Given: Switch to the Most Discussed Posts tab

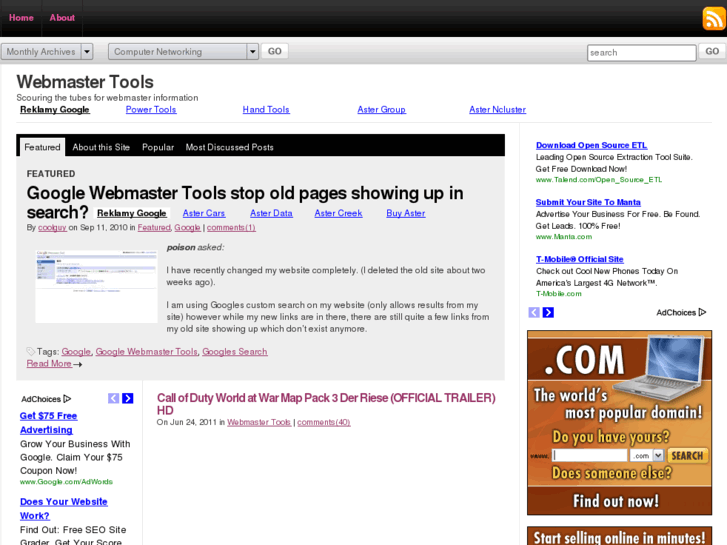Looking at the screenshot, I should point(230,147).
